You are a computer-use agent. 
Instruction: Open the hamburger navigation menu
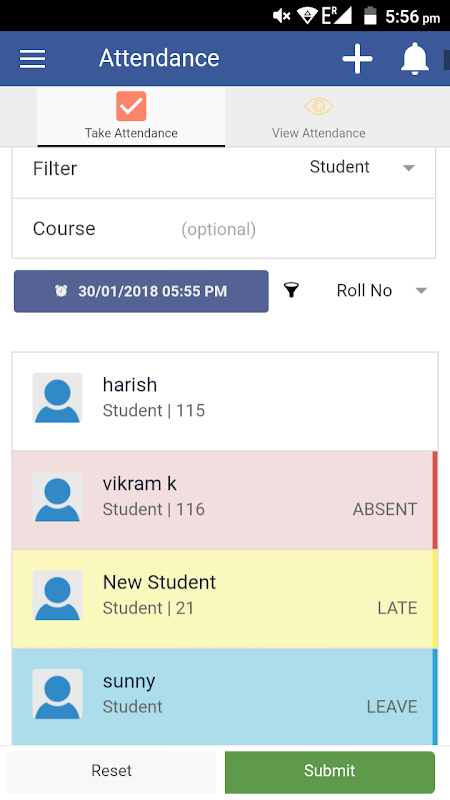32,59
